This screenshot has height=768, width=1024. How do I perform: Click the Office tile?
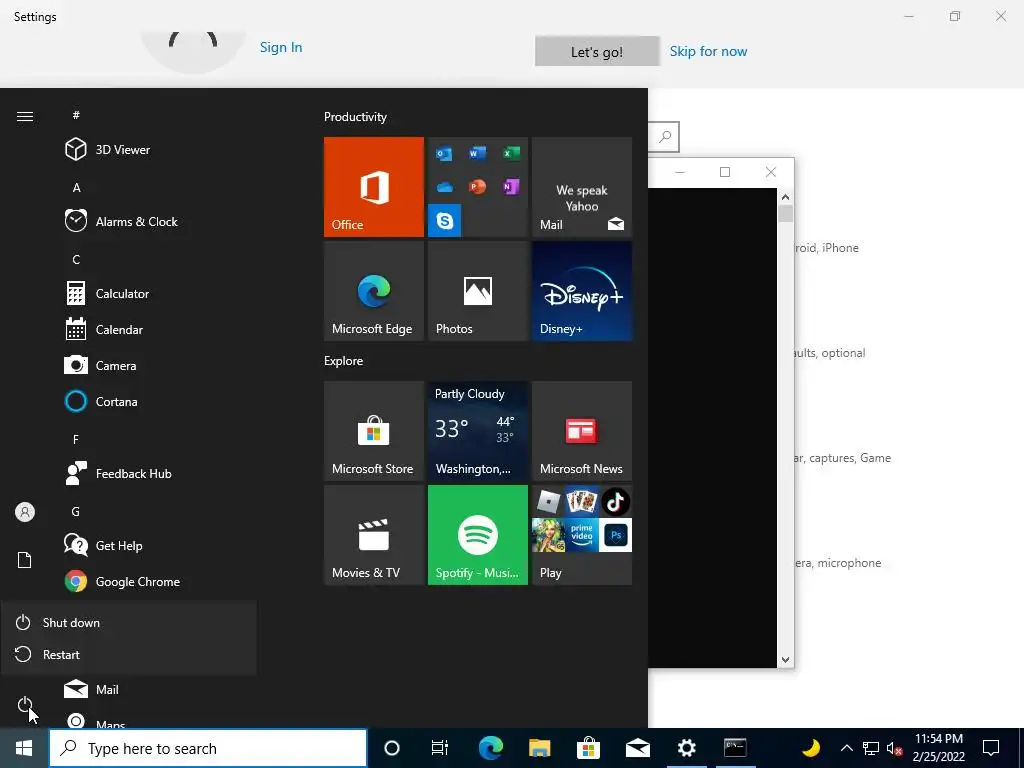[x=374, y=187]
